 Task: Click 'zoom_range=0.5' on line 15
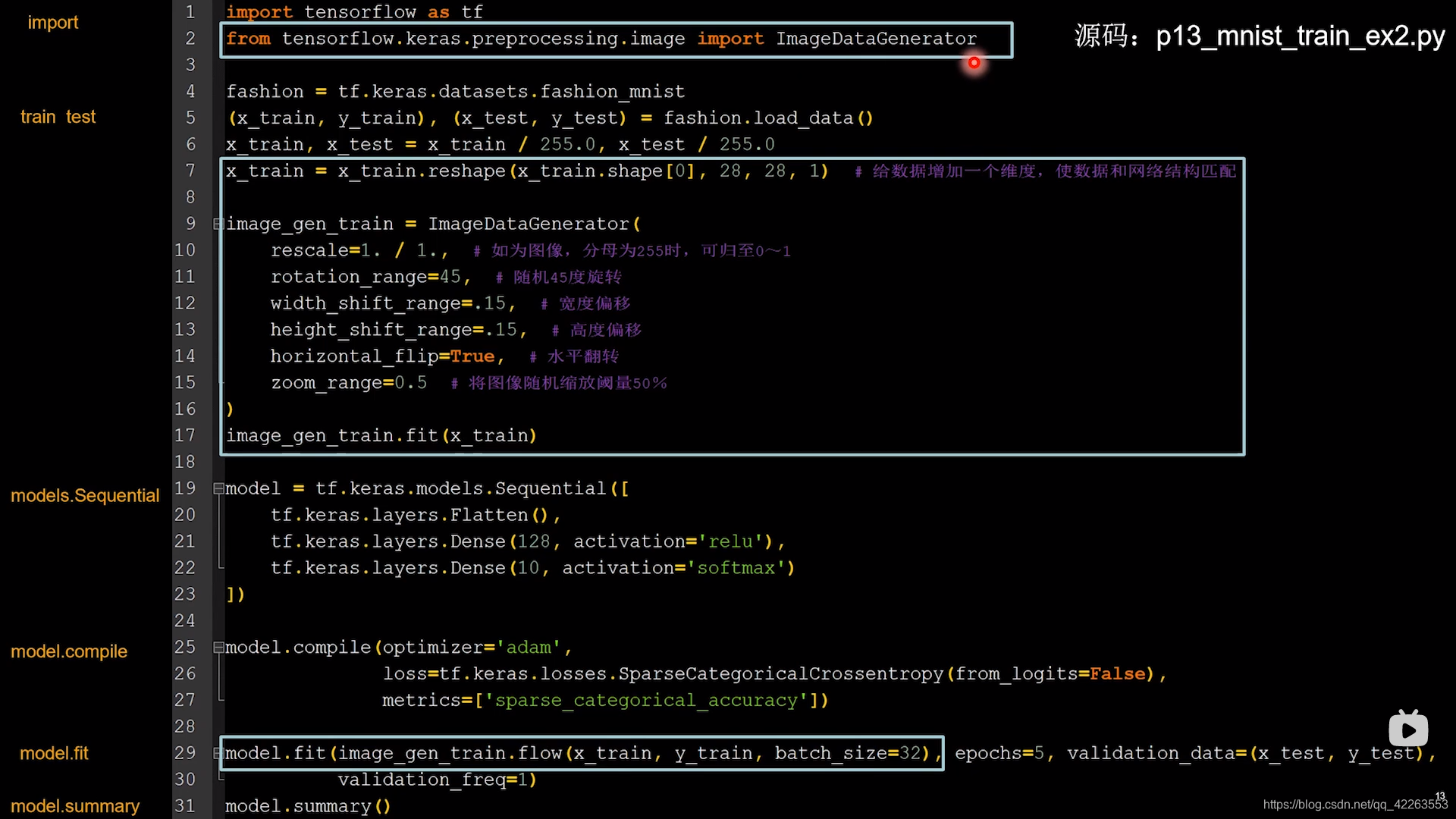349,383
